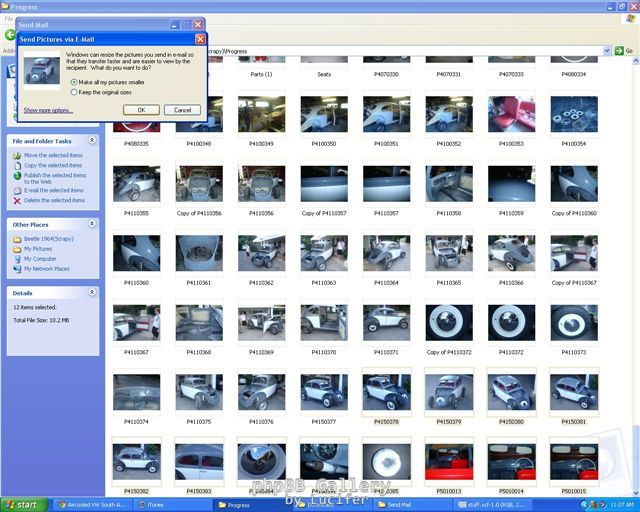The width and height of the screenshot is (640, 512).
Task: Select thumbnail P4110364
Action: click(x=387, y=253)
